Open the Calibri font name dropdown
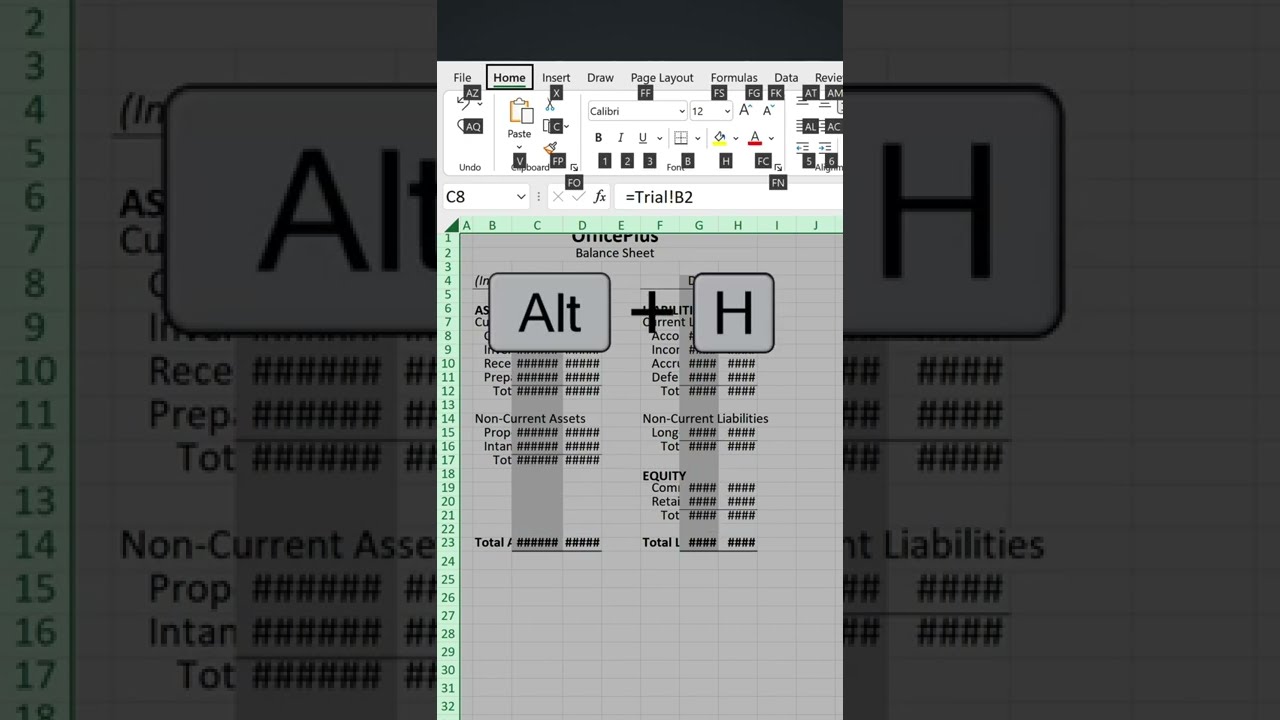The image size is (1280, 720). 682,112
